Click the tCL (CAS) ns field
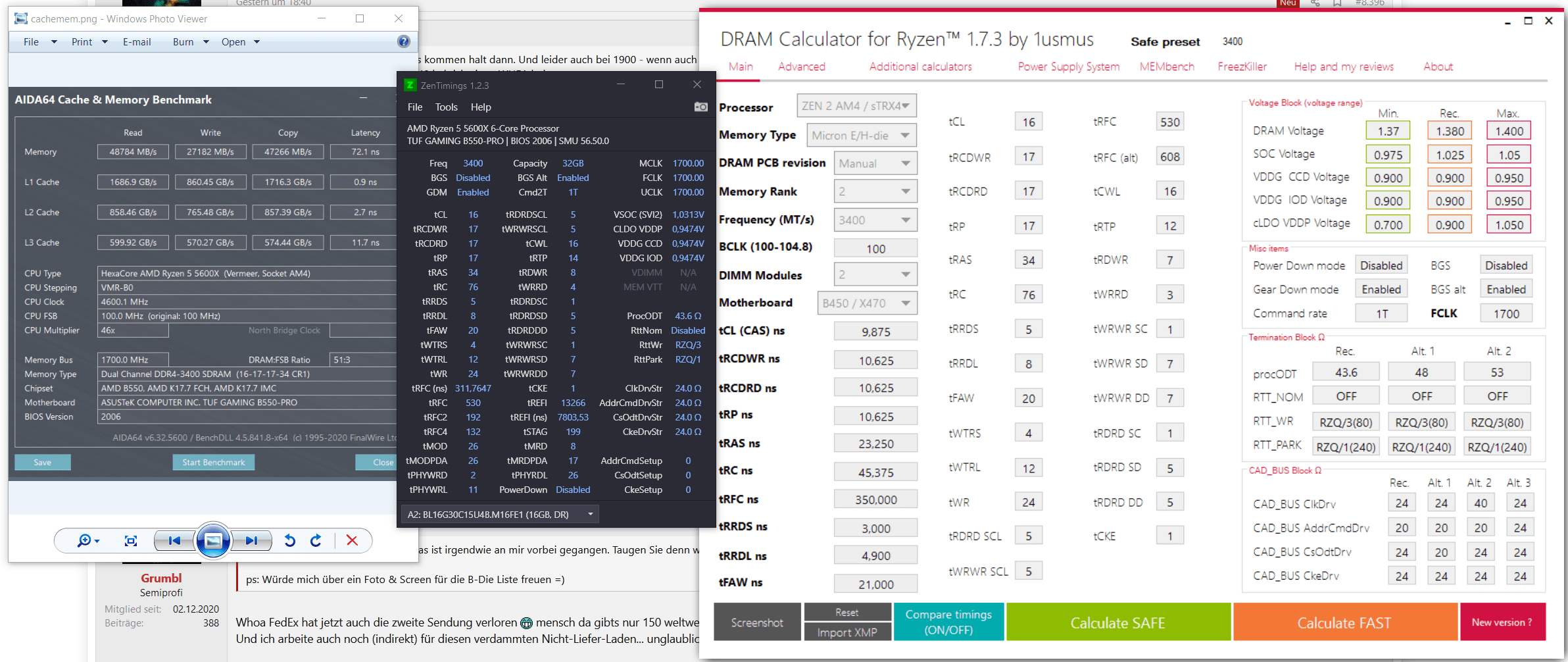The height and width of the screenshot is (662, 1568). (875, 332)
